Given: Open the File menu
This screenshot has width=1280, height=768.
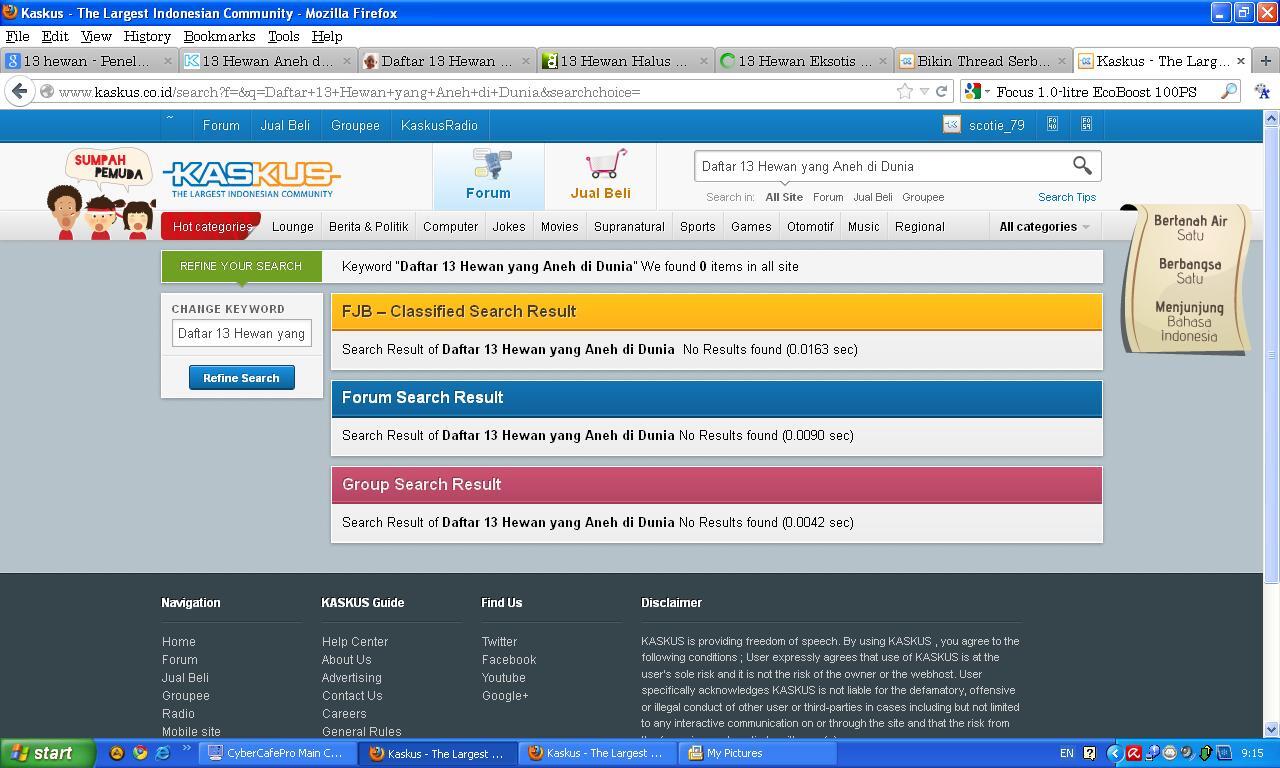Looking at the screenshot, I should (17, 36).
